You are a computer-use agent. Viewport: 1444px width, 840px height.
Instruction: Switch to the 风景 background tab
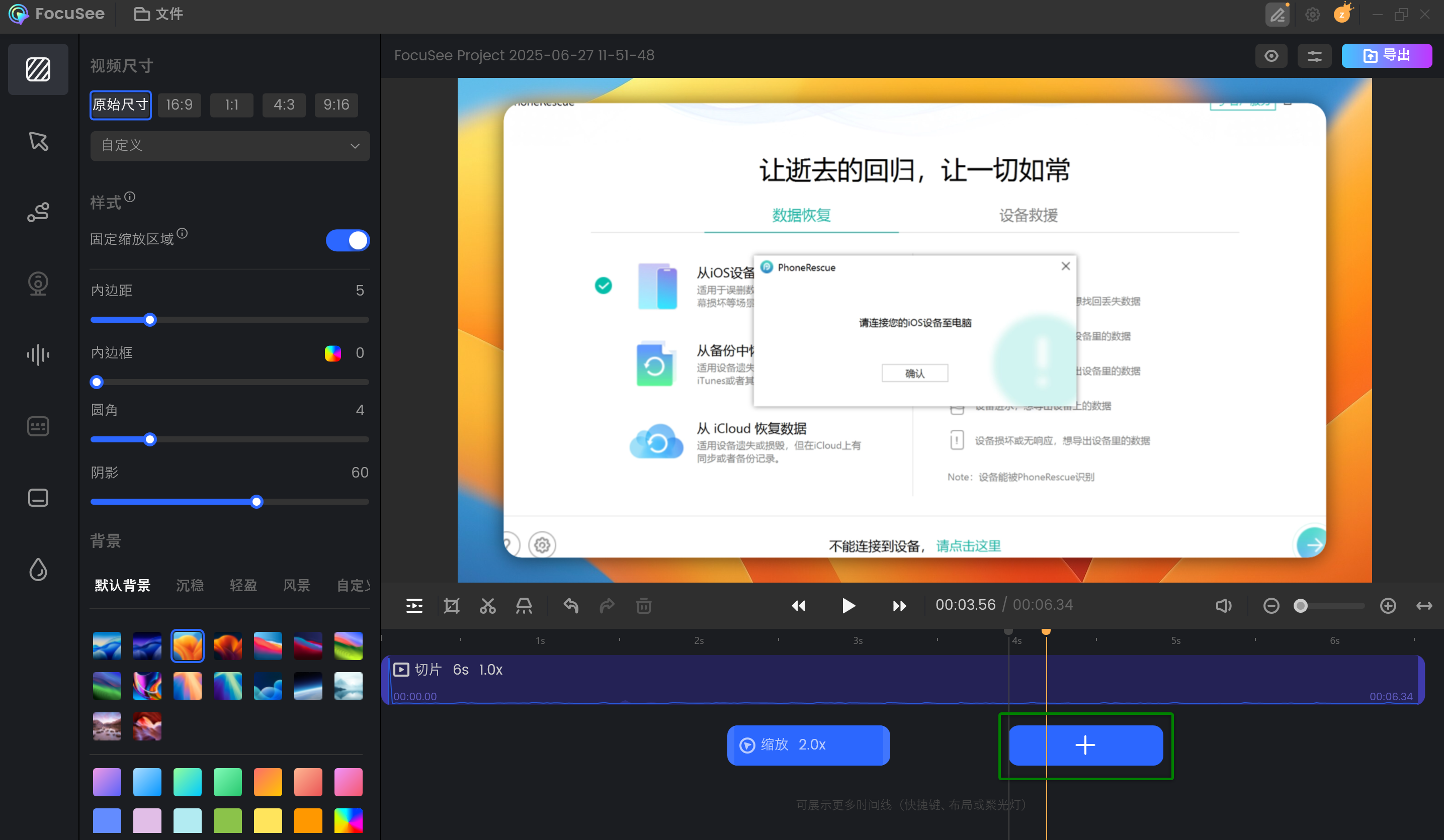(x=296, y=585)
